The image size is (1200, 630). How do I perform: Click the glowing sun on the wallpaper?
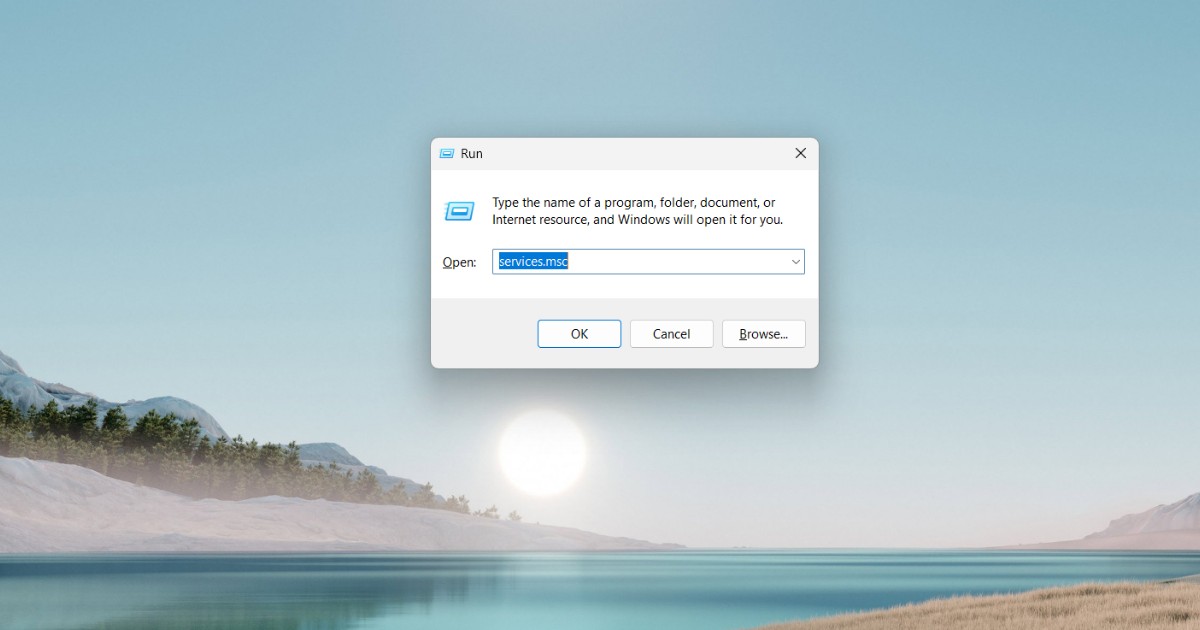click(x=542, y=452)
